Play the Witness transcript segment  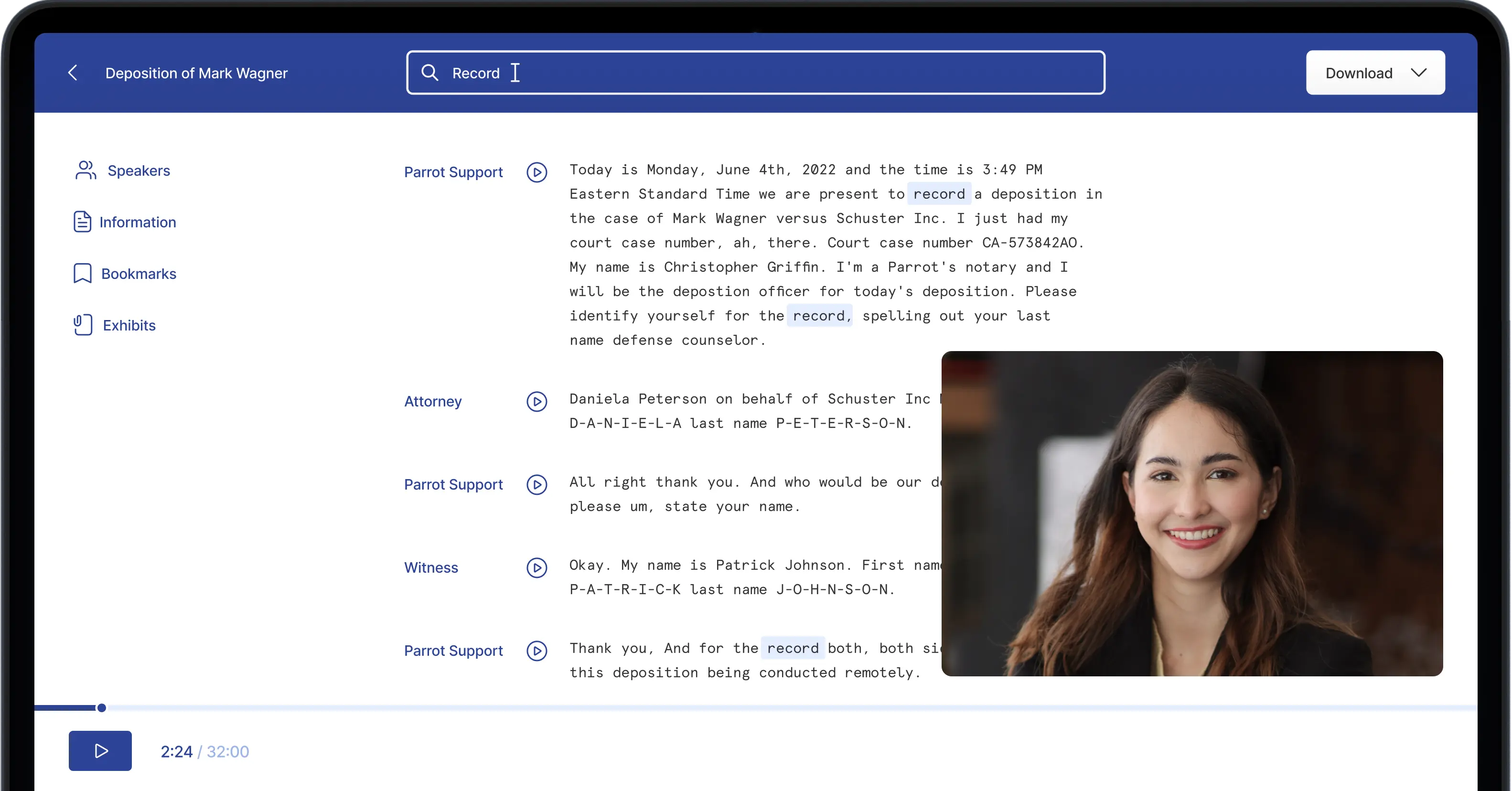click(x=536, y=567)
